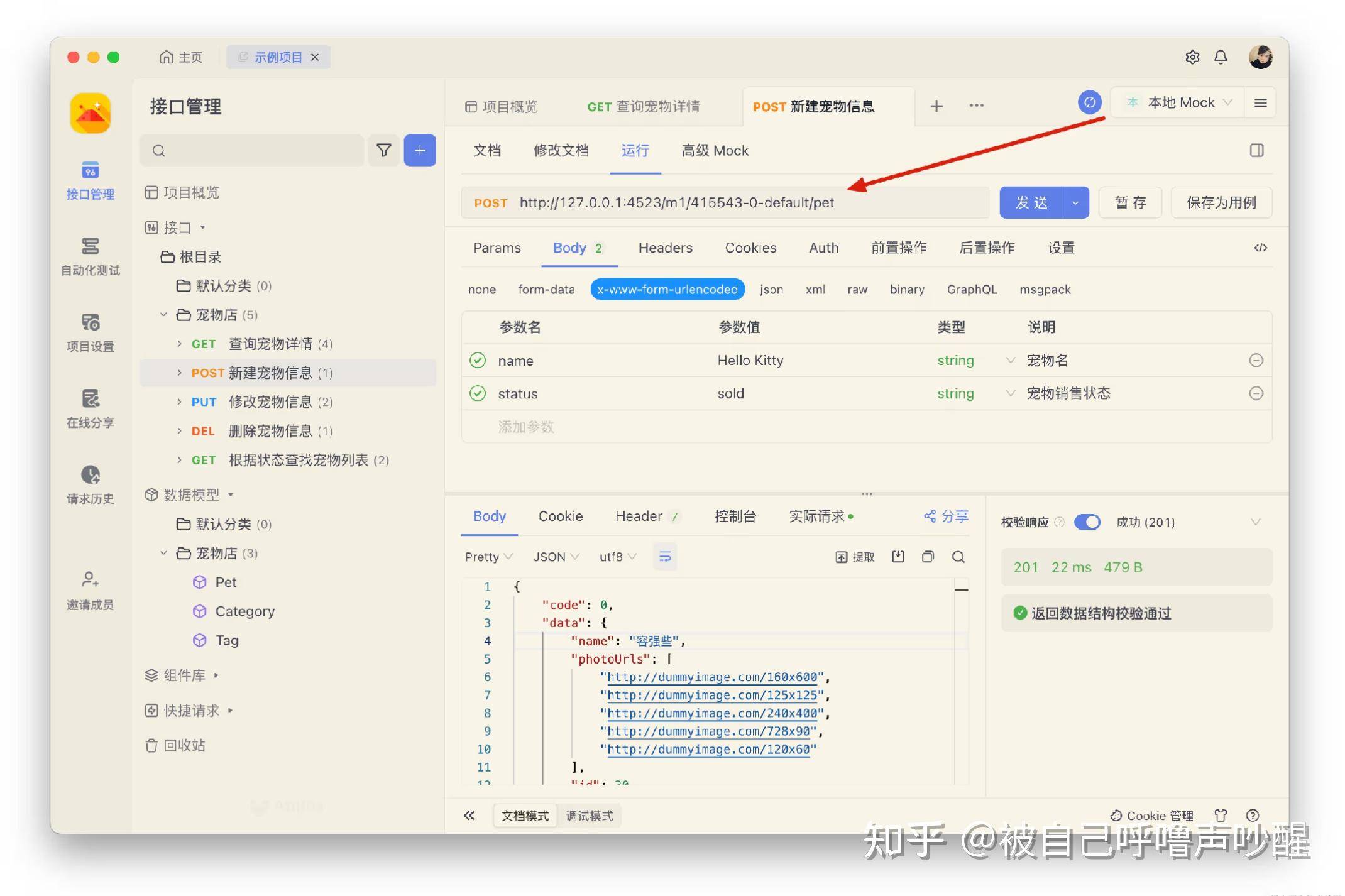Open the 项目设置 sidebar section

90,332
